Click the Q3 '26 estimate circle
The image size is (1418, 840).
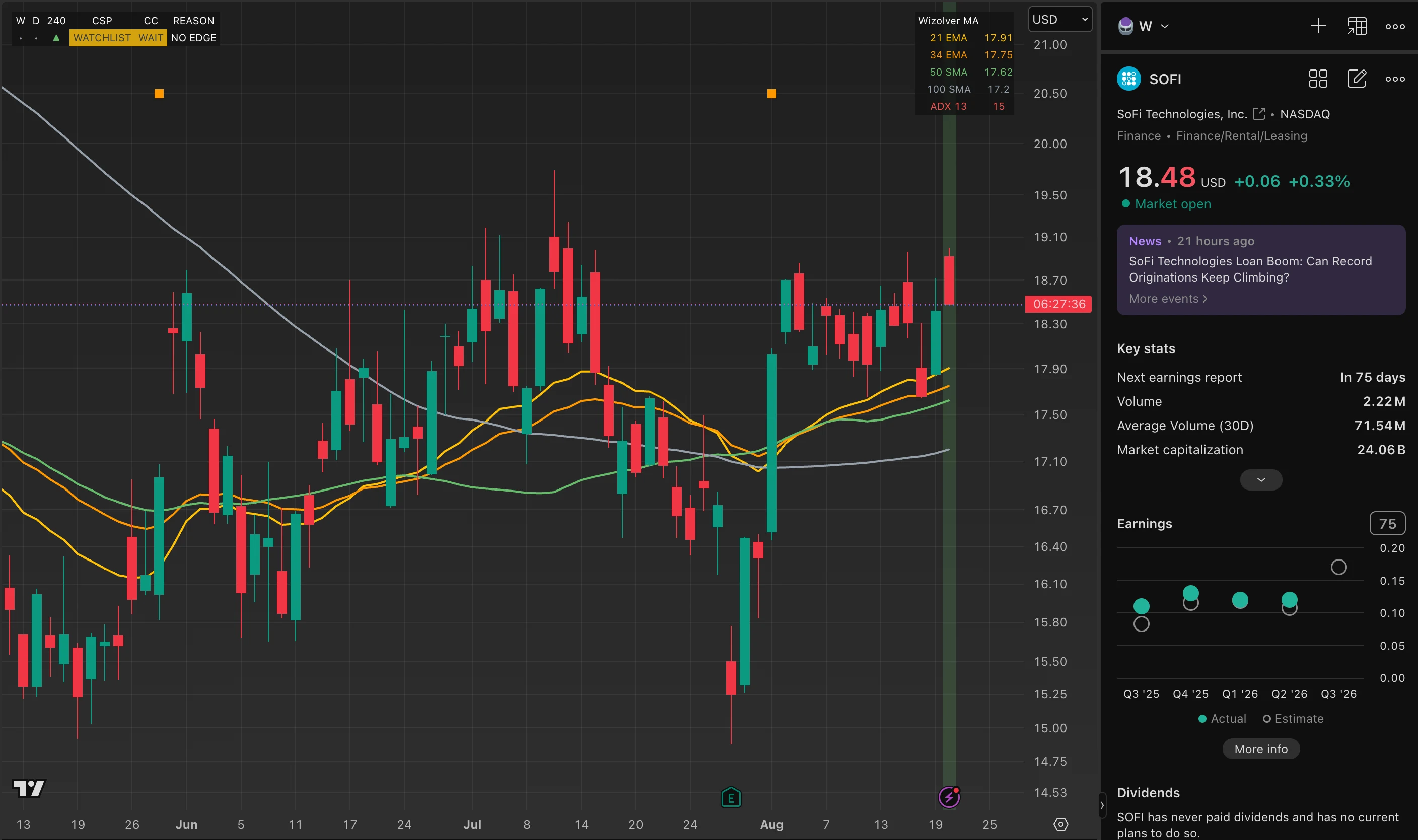[x=1338, y=567]
